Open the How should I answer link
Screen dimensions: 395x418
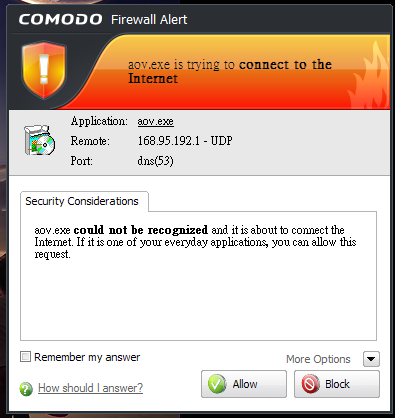point(90,388)
